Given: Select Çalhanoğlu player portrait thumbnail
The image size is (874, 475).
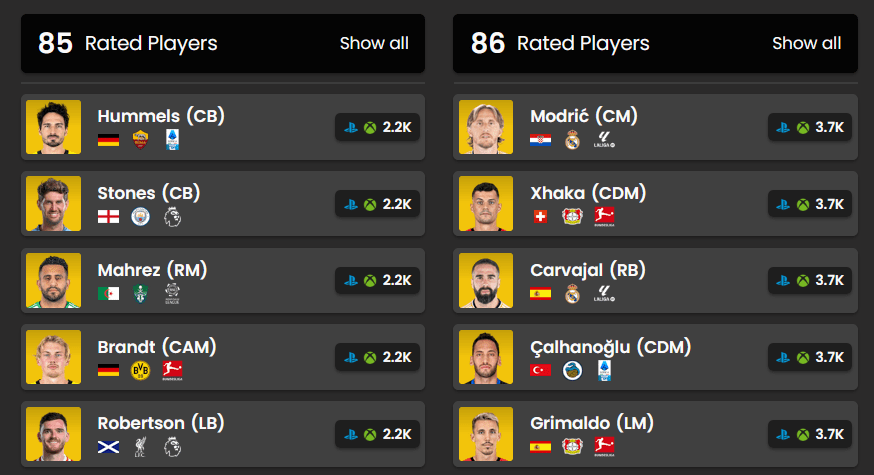Looking at the screenshot, I should (x=486, y=358).
